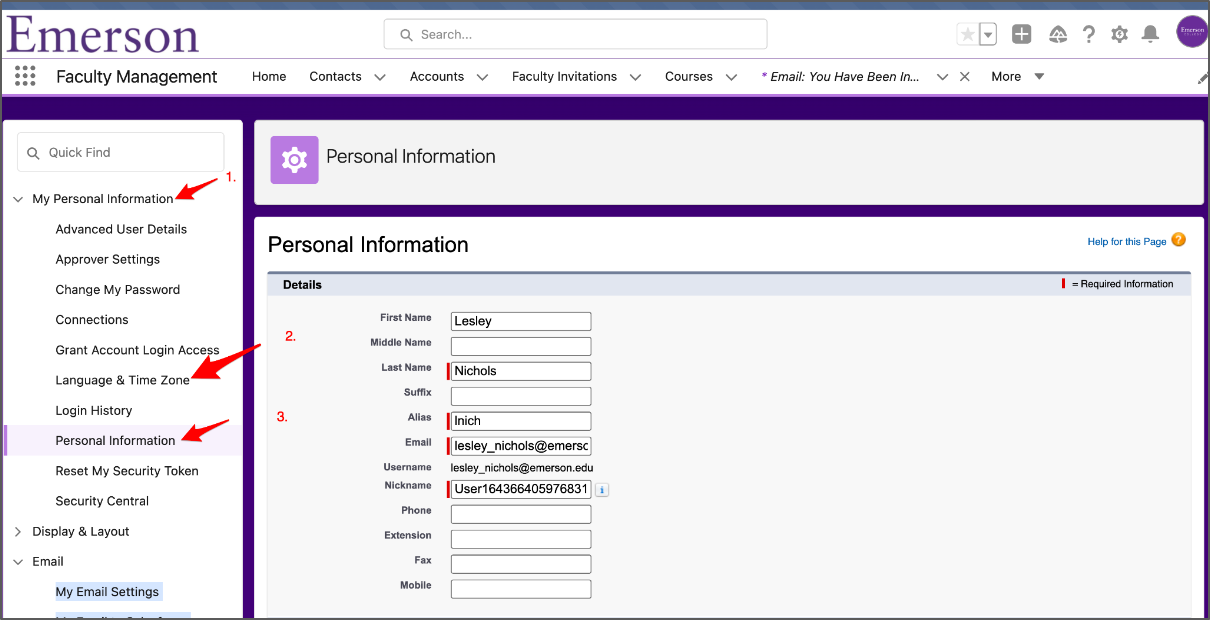Click the First Name field containing Lesley
This screenshot has width=1210, height=620.
click(521, 321)
